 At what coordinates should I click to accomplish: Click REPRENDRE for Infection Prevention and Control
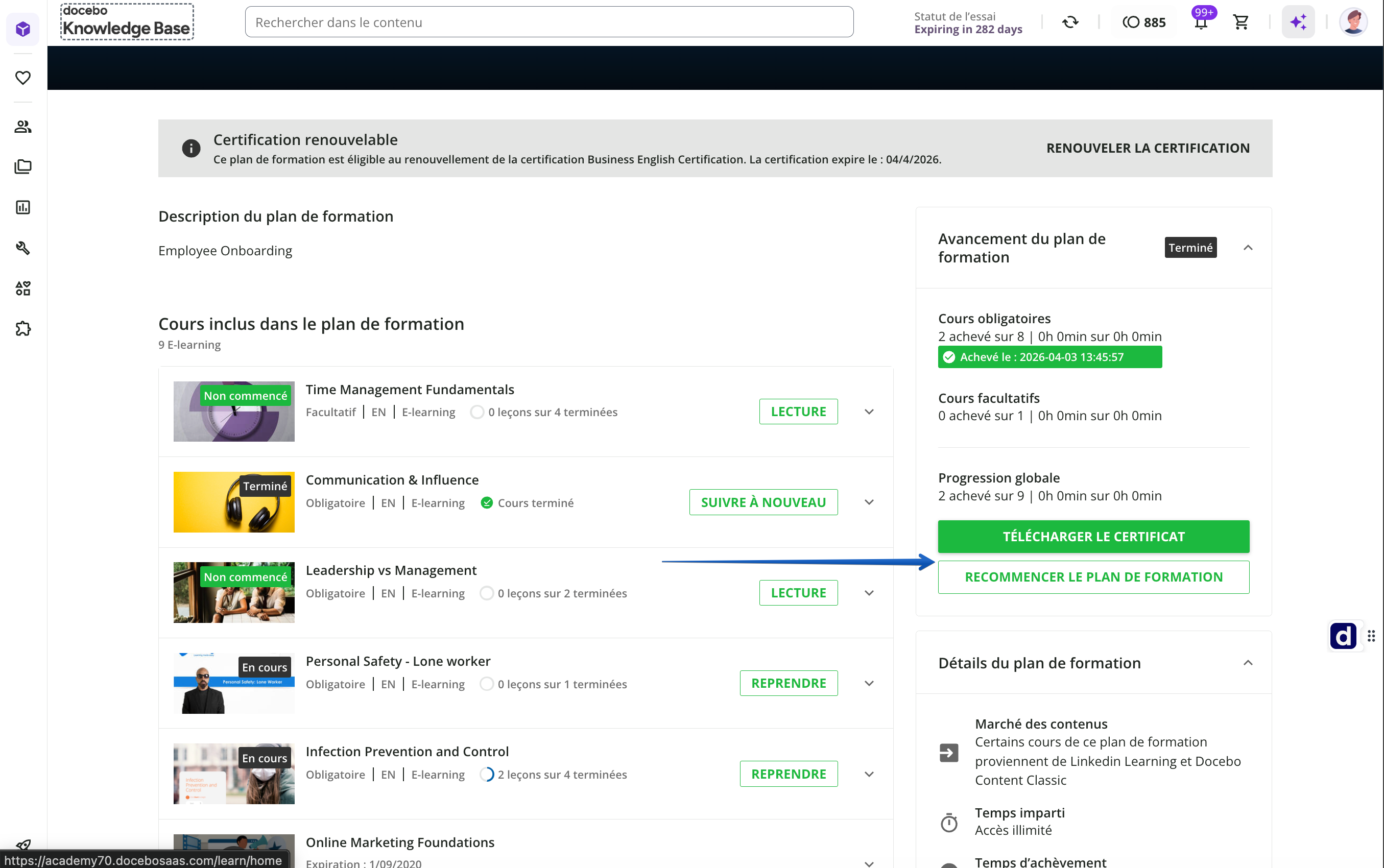click(x=788, y=774)
